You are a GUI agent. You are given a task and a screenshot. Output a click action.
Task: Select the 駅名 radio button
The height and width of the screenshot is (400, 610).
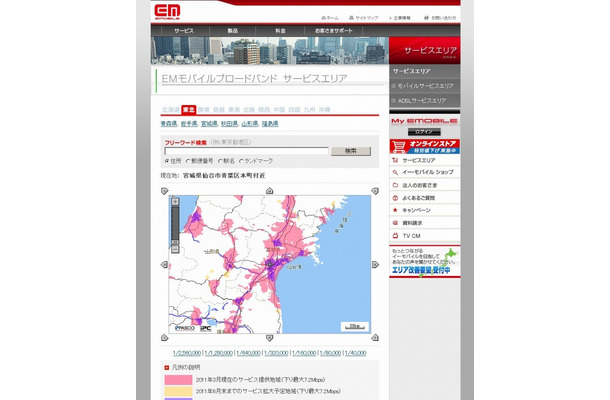pos(220,161)
